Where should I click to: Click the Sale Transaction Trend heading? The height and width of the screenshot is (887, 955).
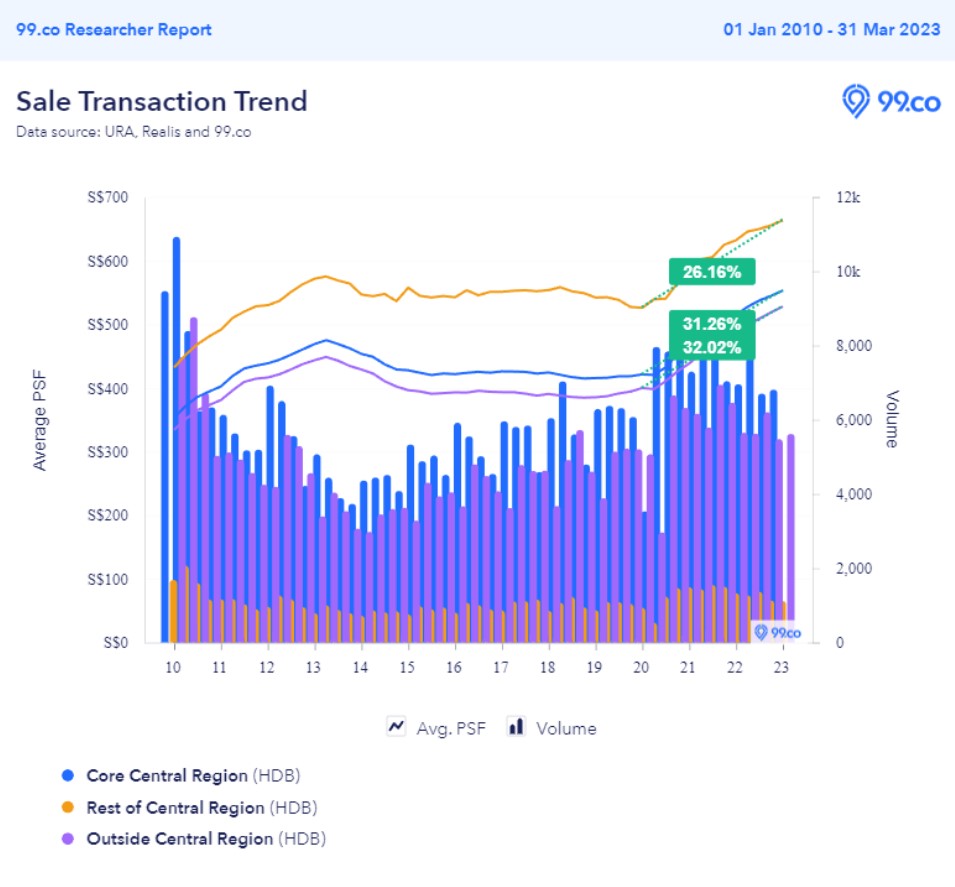tap(161, 101)
